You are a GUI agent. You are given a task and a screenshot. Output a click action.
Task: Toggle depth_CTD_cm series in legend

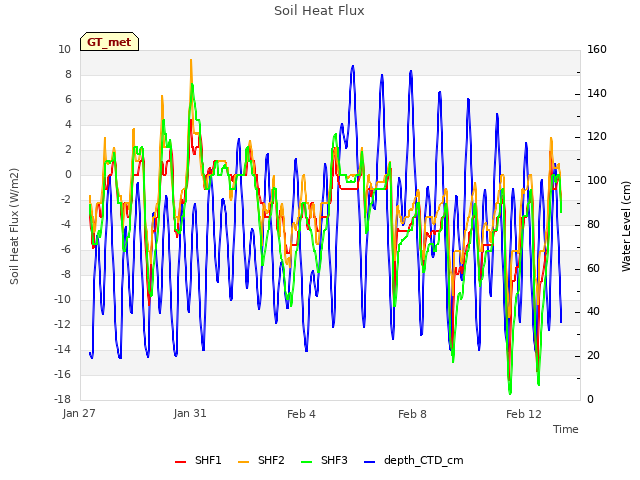[413, 460]
